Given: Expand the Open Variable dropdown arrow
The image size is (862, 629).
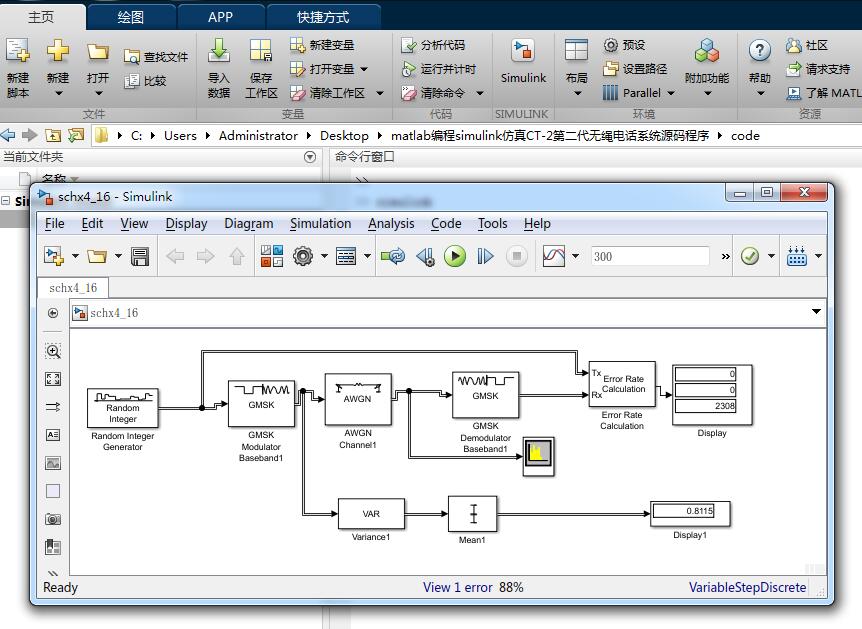Looking at the screenshot, I should coord(364,69).
